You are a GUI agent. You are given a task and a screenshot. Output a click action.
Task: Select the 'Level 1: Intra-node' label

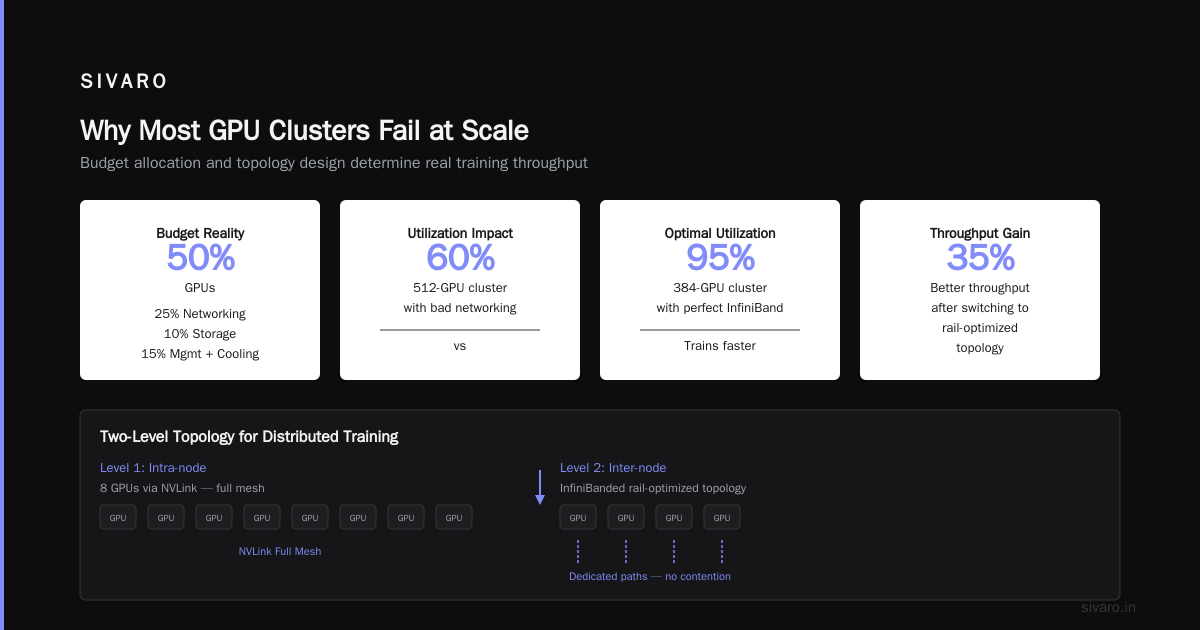pos(153,468)
